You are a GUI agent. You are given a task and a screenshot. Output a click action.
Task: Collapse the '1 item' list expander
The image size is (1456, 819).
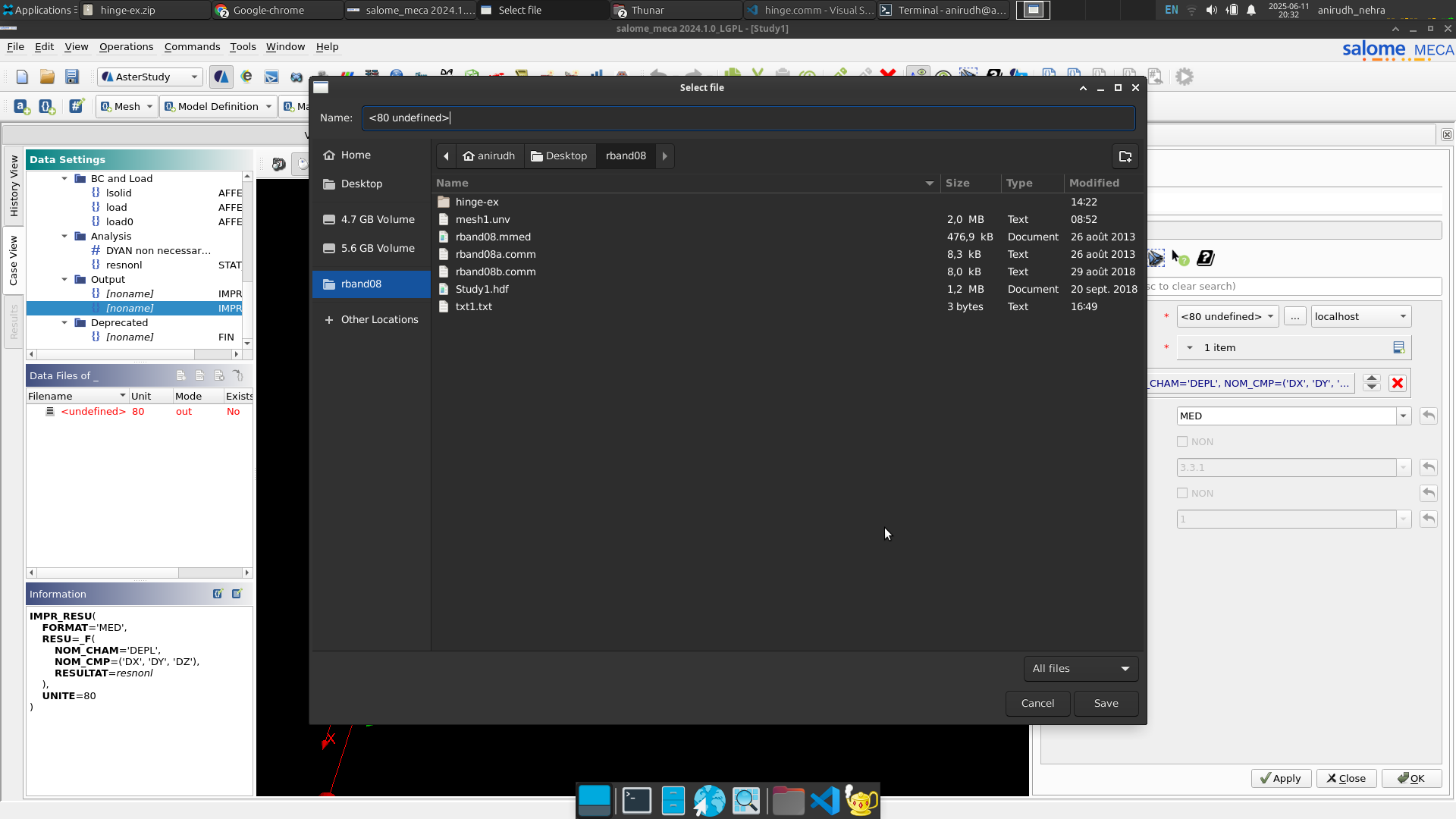tap(1189, 347)
